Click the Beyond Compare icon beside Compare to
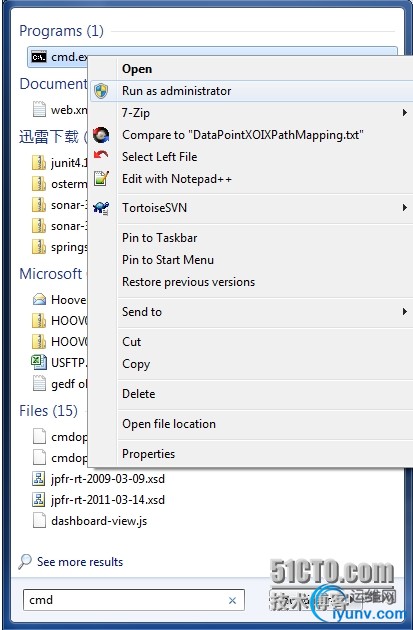 coord(101,135)
